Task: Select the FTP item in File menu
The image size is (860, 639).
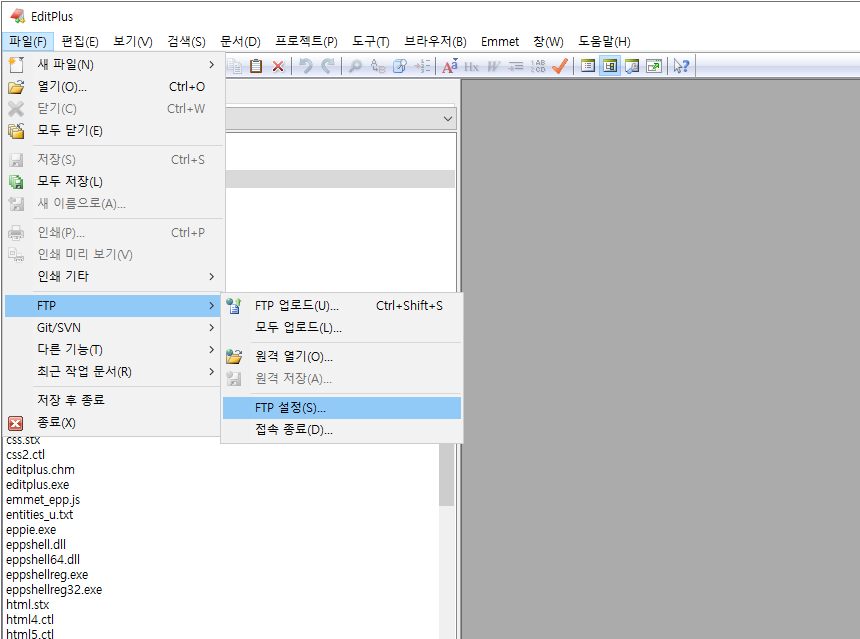Action: [x=112, y=306]
